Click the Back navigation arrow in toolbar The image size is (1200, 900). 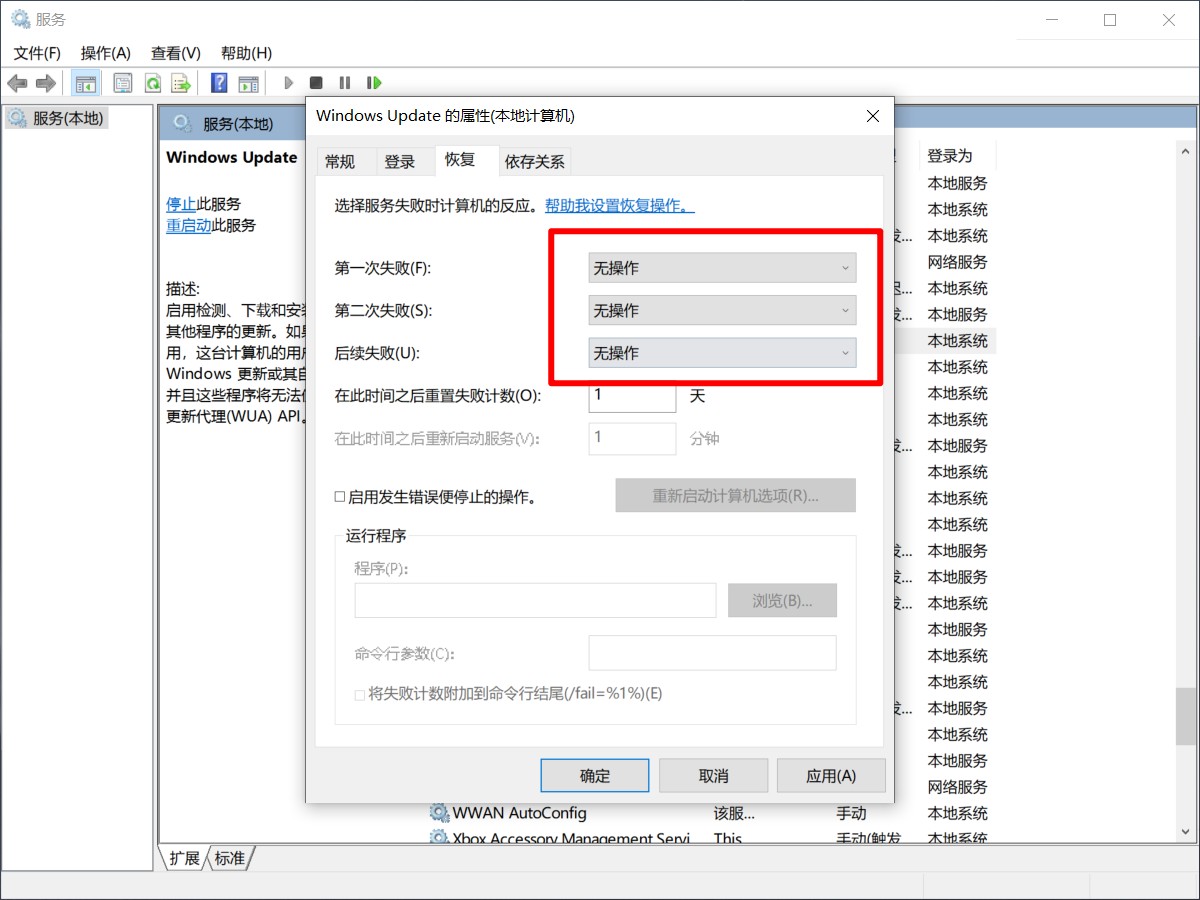(17, 82)
